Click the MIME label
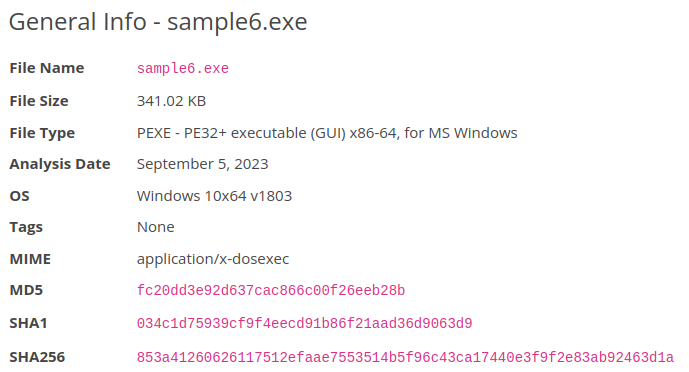 [30, 259]
